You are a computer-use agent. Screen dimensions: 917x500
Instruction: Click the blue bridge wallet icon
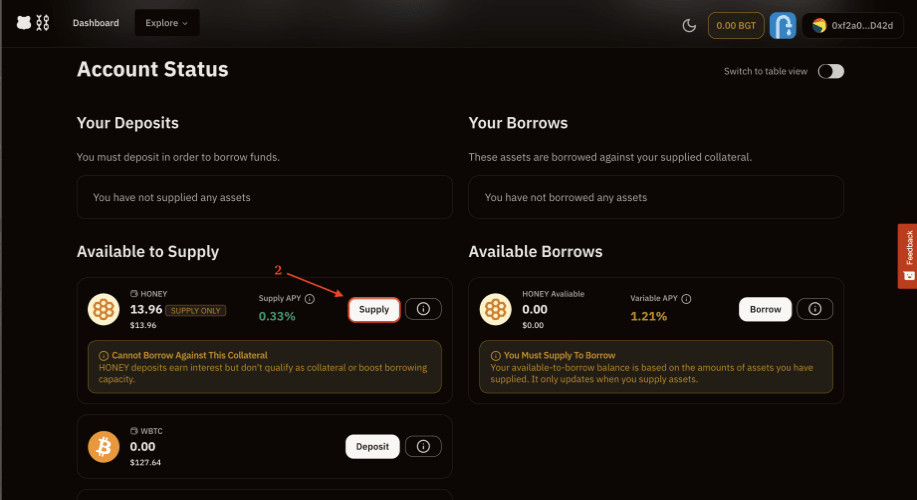click(782, 25)
